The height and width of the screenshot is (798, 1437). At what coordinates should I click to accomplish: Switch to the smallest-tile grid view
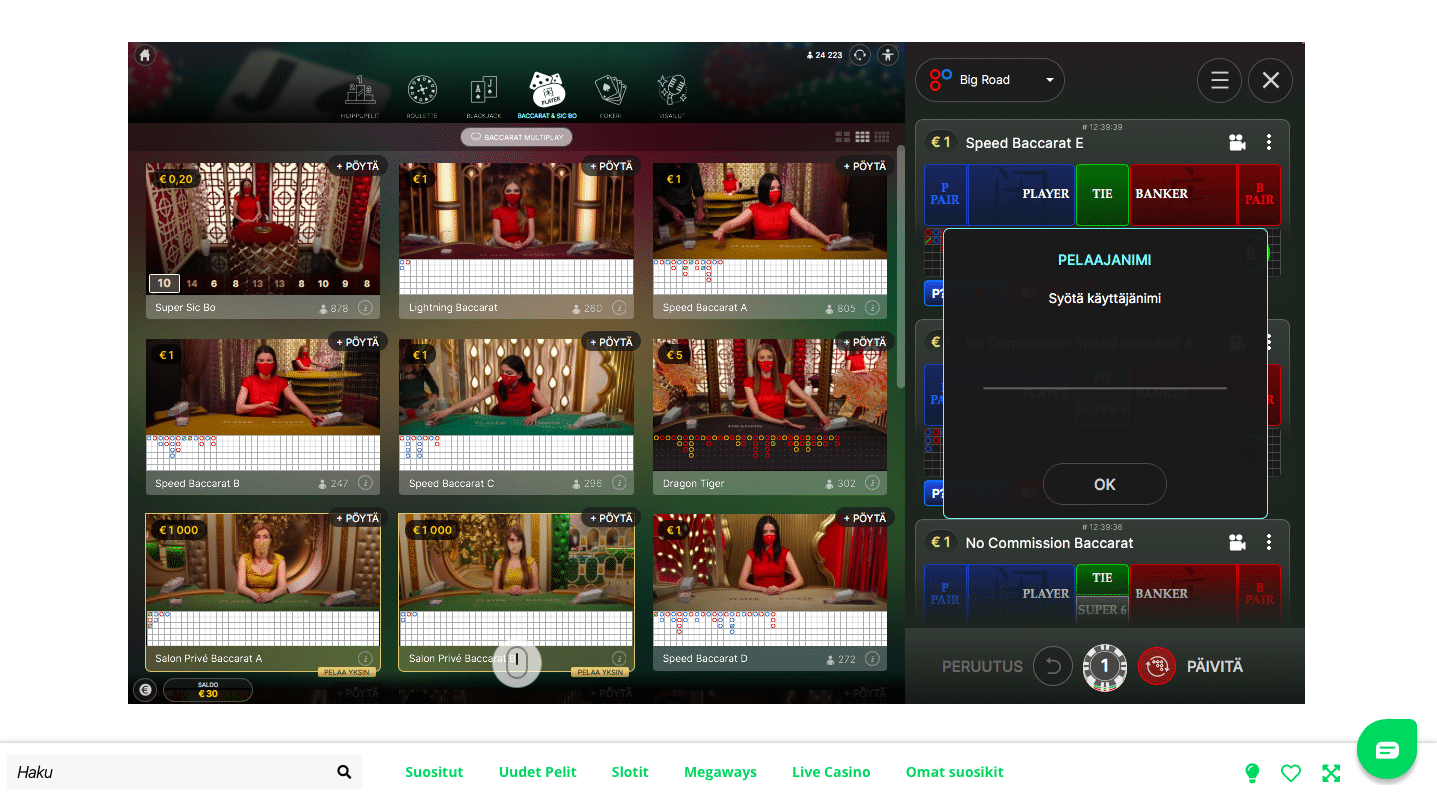pyautogui.click(x=882, y=137)
